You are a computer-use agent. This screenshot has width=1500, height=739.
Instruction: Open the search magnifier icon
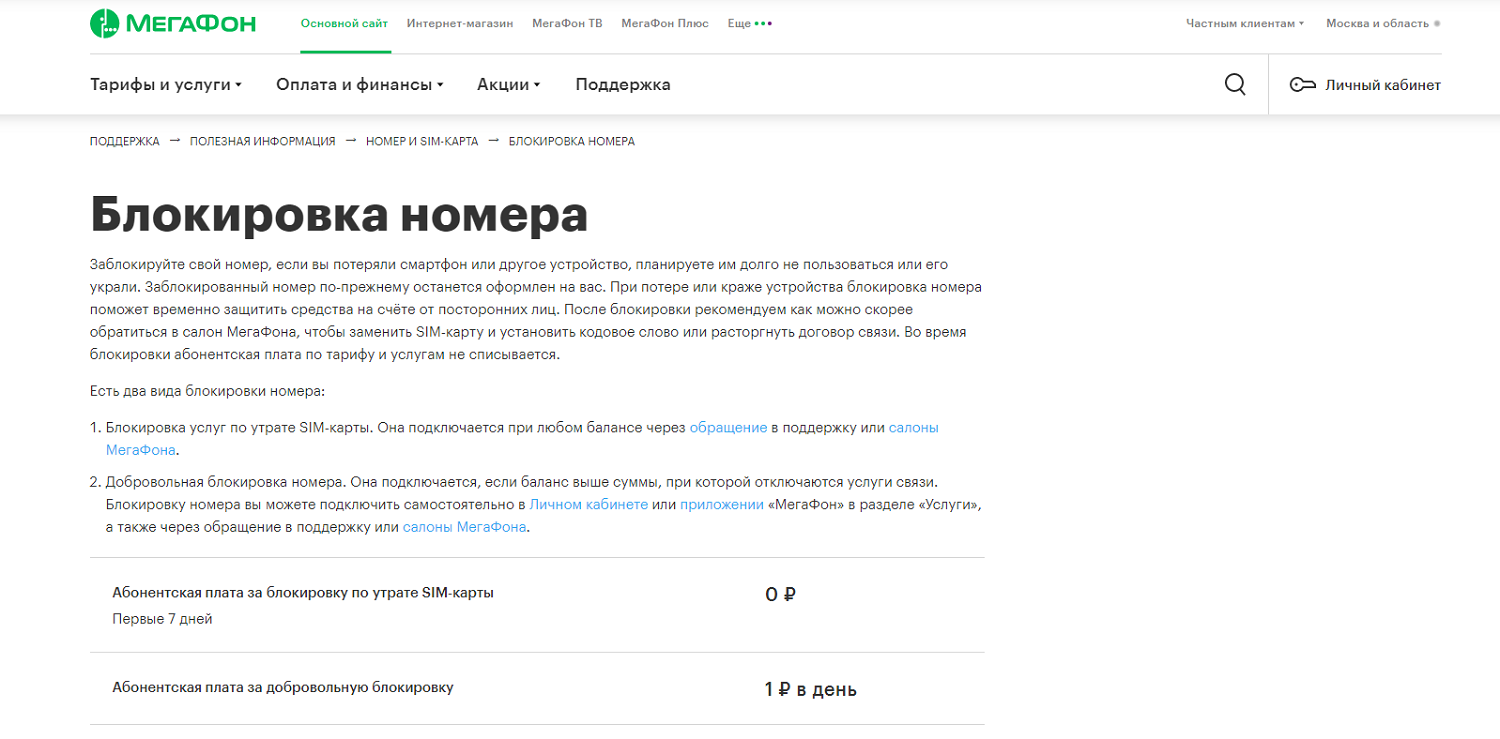1235,85
